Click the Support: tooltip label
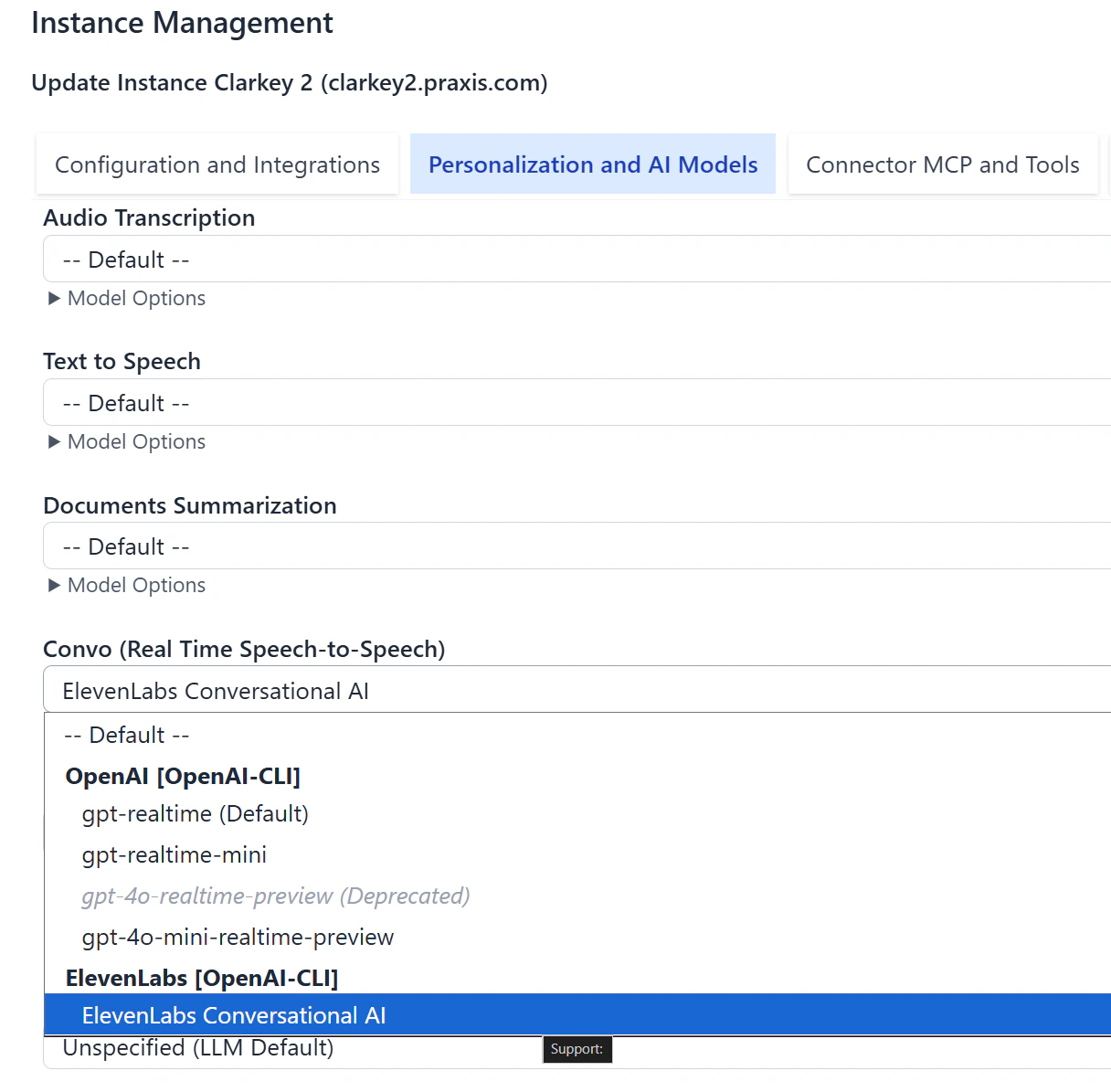The width and height of the screenshot is (1111, 1092). 577,1049
